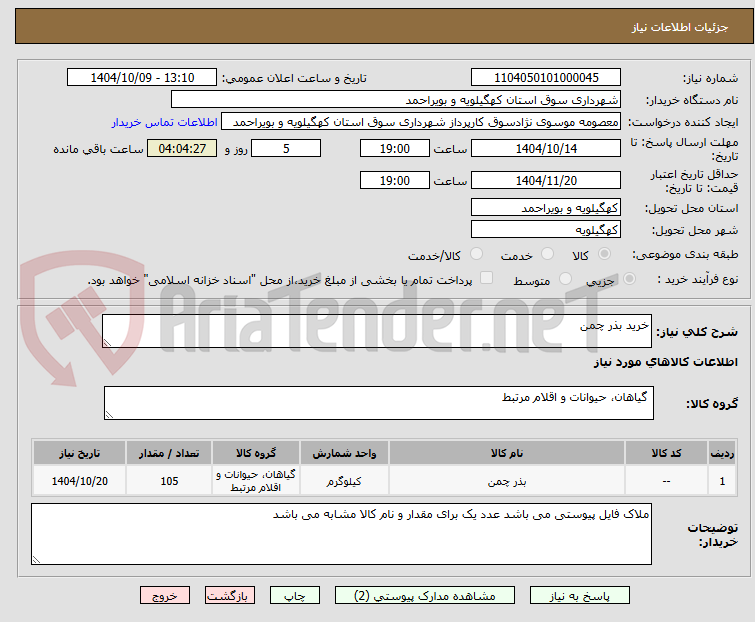The image size is (755, 622).
Task: Click the کد کالا column header
Action: [x=666, y=453]
